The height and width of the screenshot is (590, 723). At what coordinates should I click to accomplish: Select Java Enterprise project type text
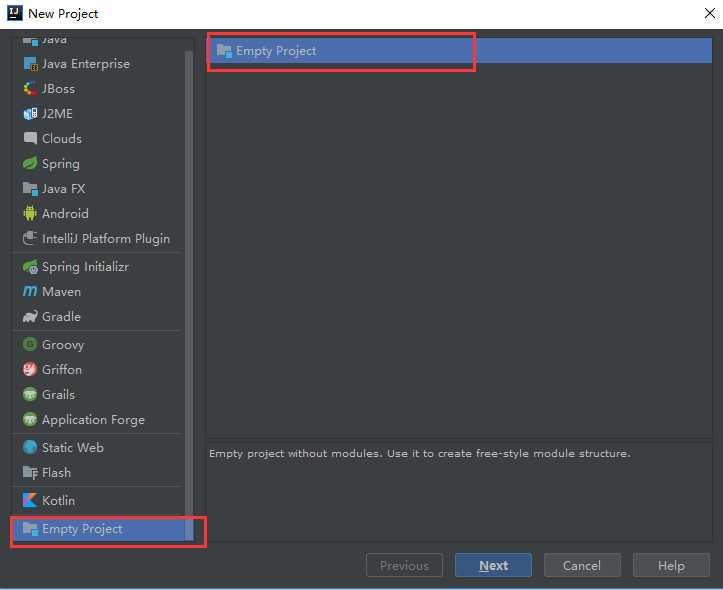coord(86,64)
